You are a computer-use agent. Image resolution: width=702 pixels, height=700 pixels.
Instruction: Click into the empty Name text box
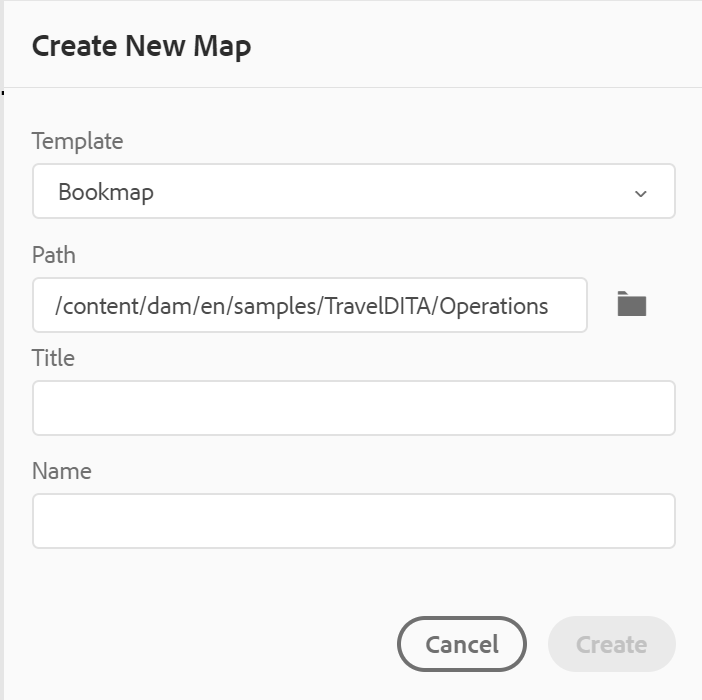point(354,521)
